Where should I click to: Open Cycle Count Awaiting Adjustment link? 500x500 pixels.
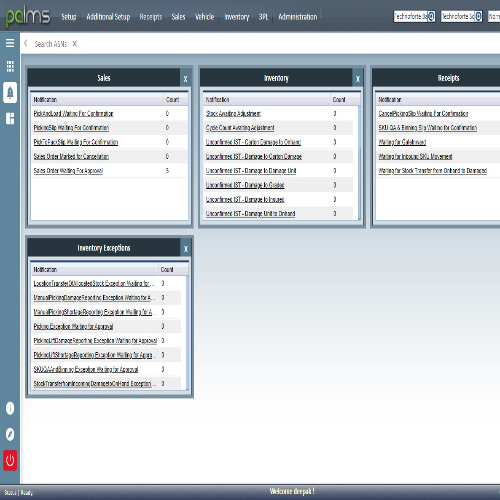click(x=240, y=128)
